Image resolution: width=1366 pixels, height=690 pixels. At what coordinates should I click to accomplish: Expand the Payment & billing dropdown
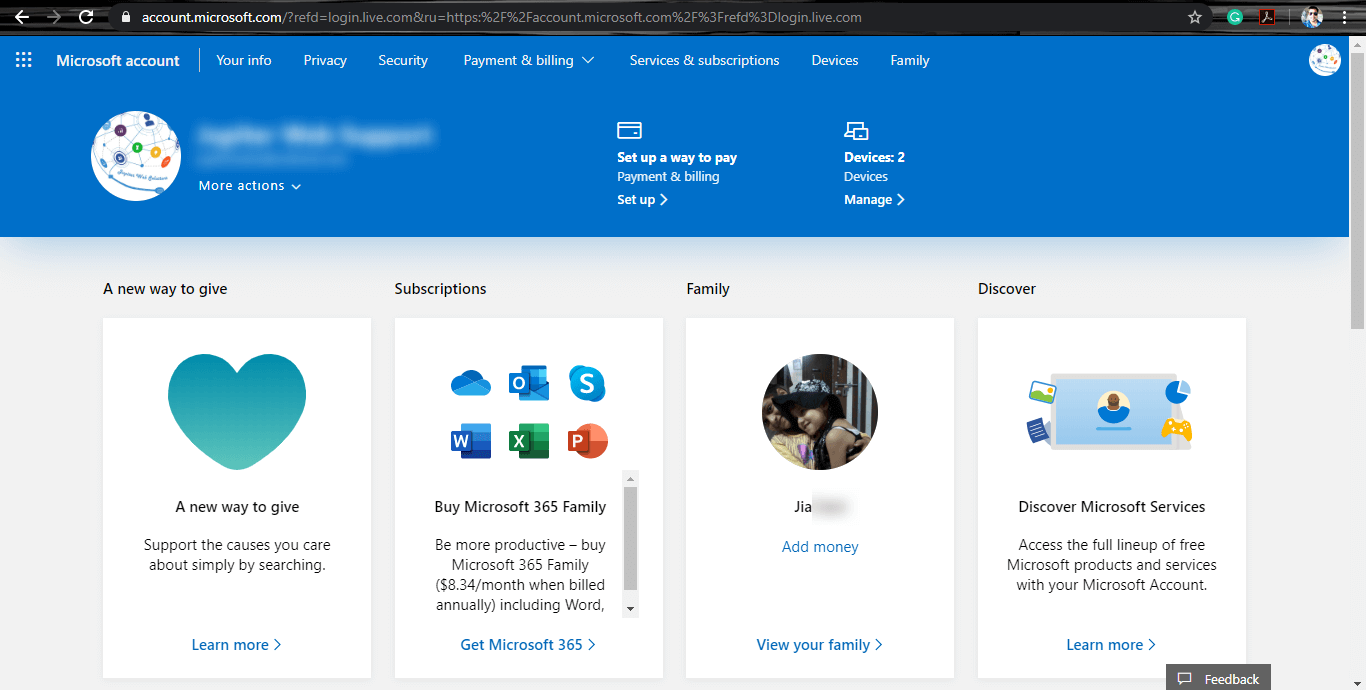point(529,60)
